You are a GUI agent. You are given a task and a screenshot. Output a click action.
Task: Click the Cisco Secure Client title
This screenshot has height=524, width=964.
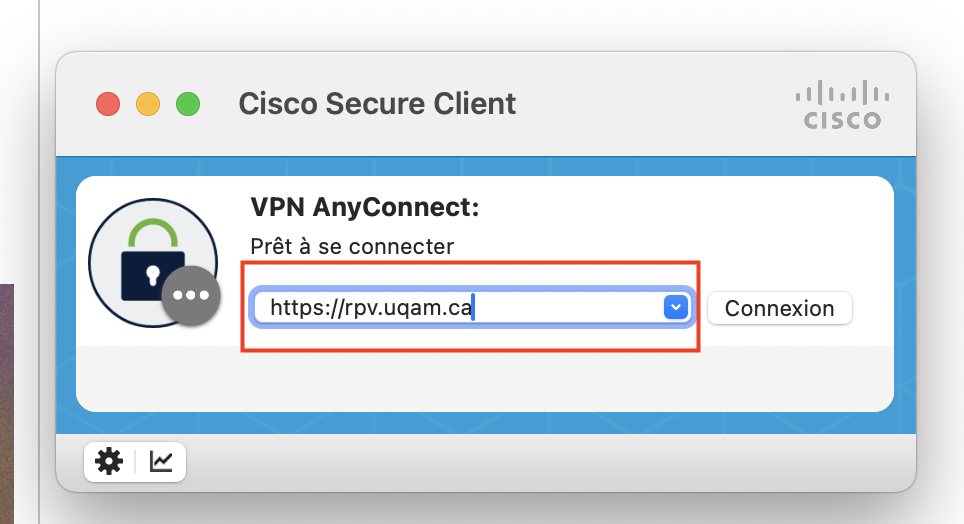pyautogui.click(x=377, y=103)
